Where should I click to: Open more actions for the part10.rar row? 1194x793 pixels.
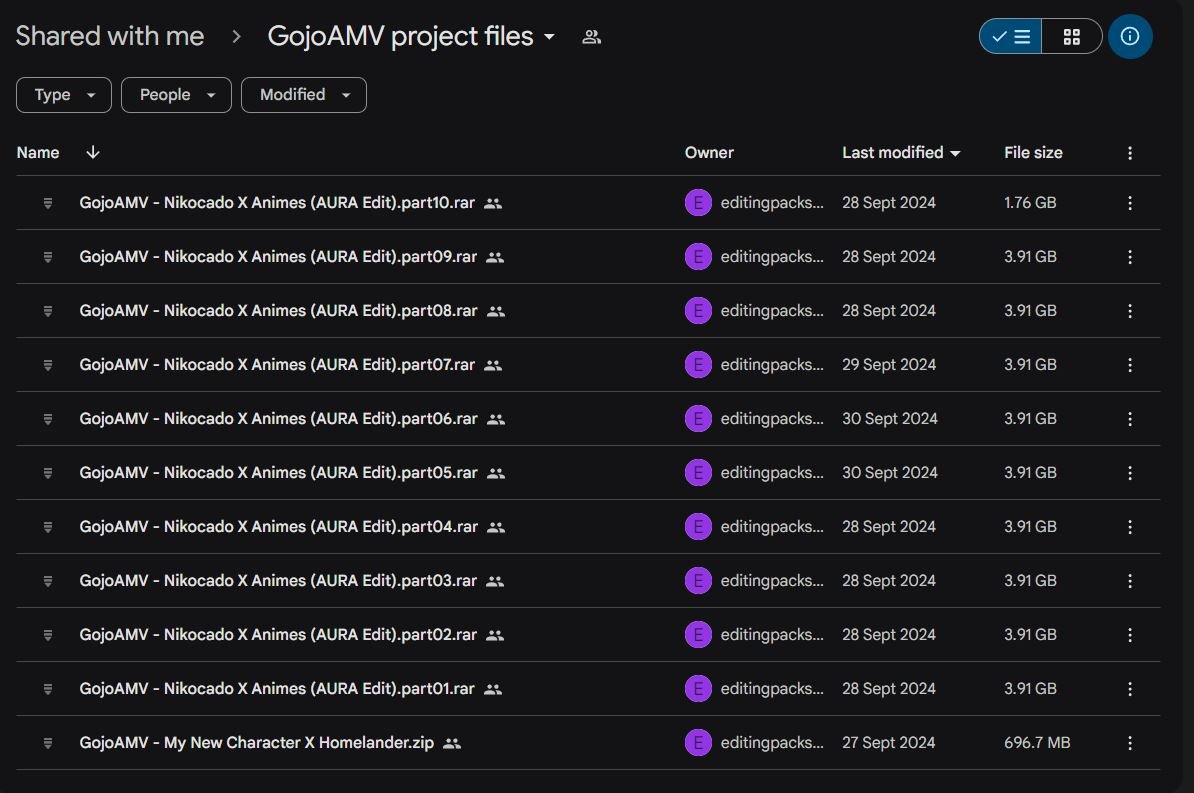1130,203
